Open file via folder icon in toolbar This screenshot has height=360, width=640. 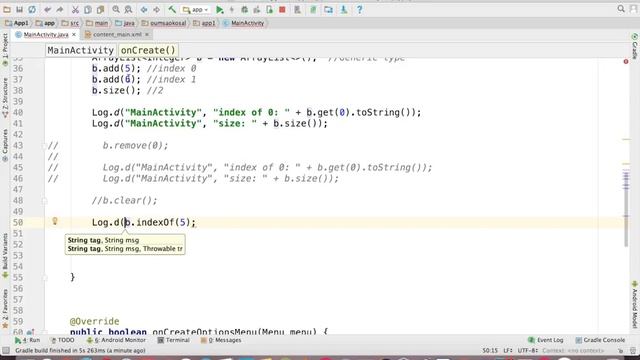(7, 9)
